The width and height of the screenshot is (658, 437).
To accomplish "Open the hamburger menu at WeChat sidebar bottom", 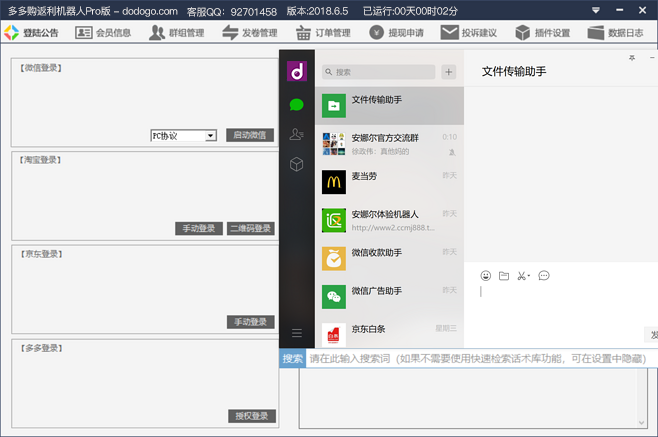I will 297,333.
